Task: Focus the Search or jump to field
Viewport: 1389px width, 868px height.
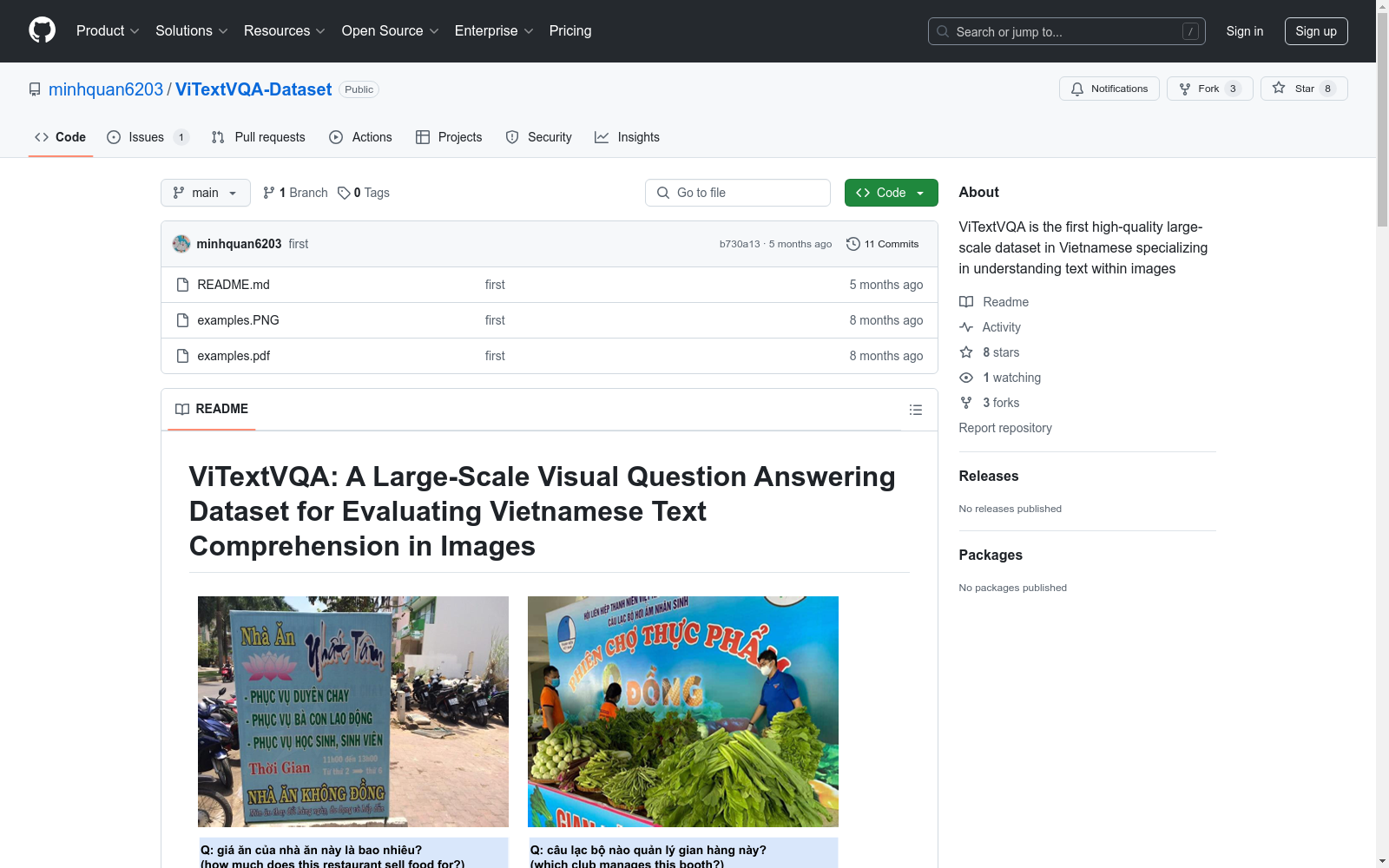Action: point(1067,31)
